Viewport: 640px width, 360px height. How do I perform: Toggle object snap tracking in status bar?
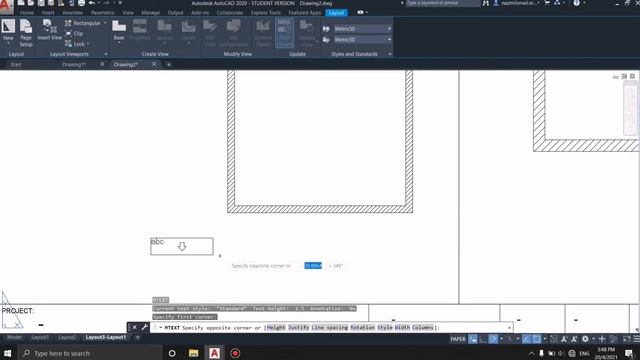coord(527,339)
